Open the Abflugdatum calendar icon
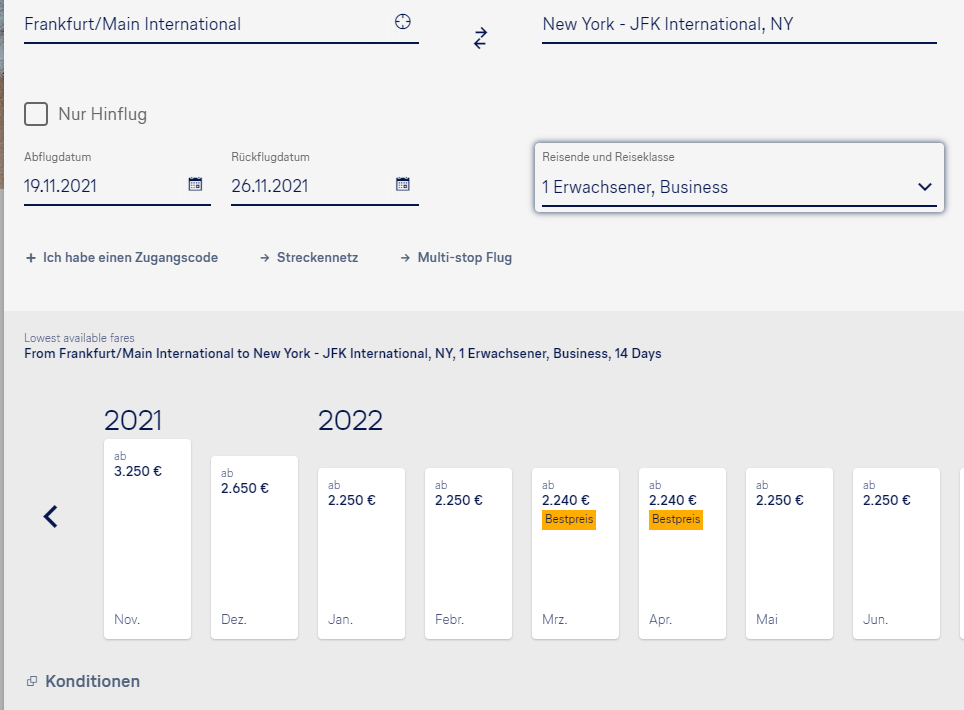 (x=195, y=184)
